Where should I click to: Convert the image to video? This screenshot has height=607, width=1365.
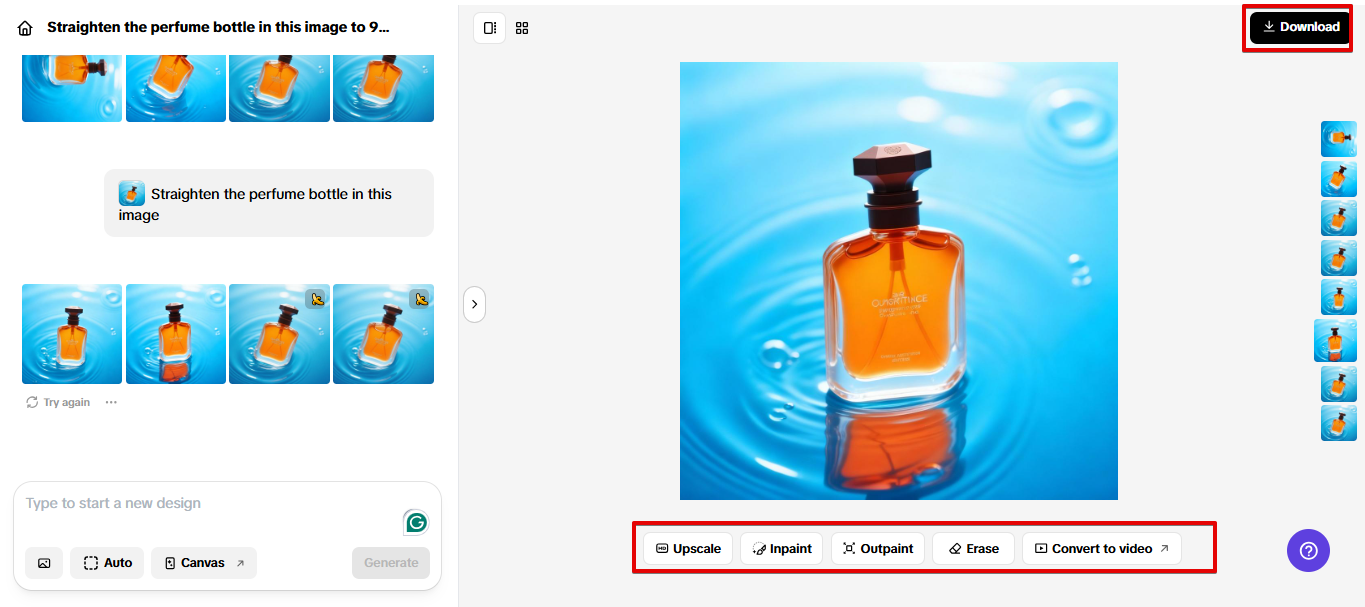tap(1101, 549)
